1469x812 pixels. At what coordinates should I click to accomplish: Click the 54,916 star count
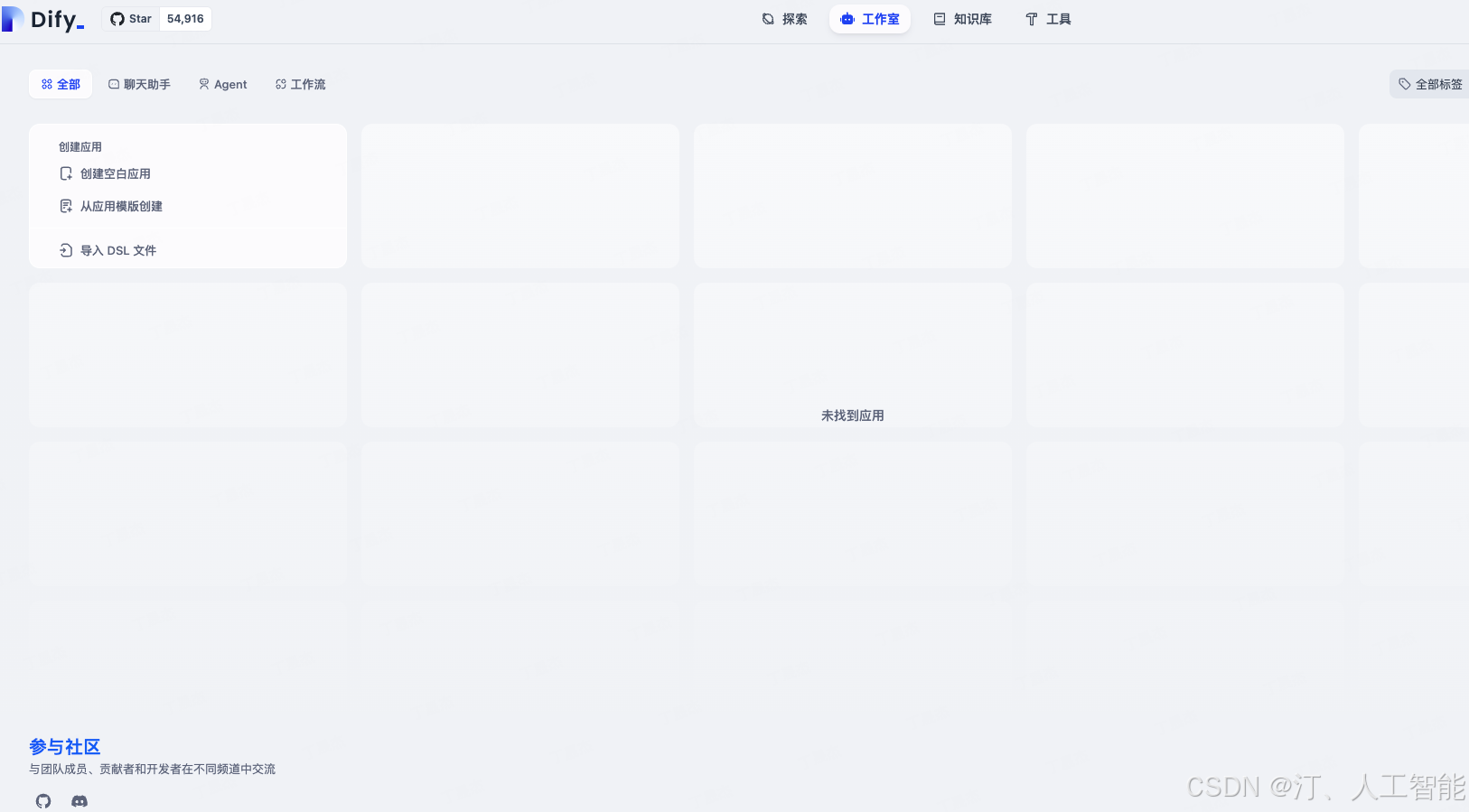pos(185,19)
